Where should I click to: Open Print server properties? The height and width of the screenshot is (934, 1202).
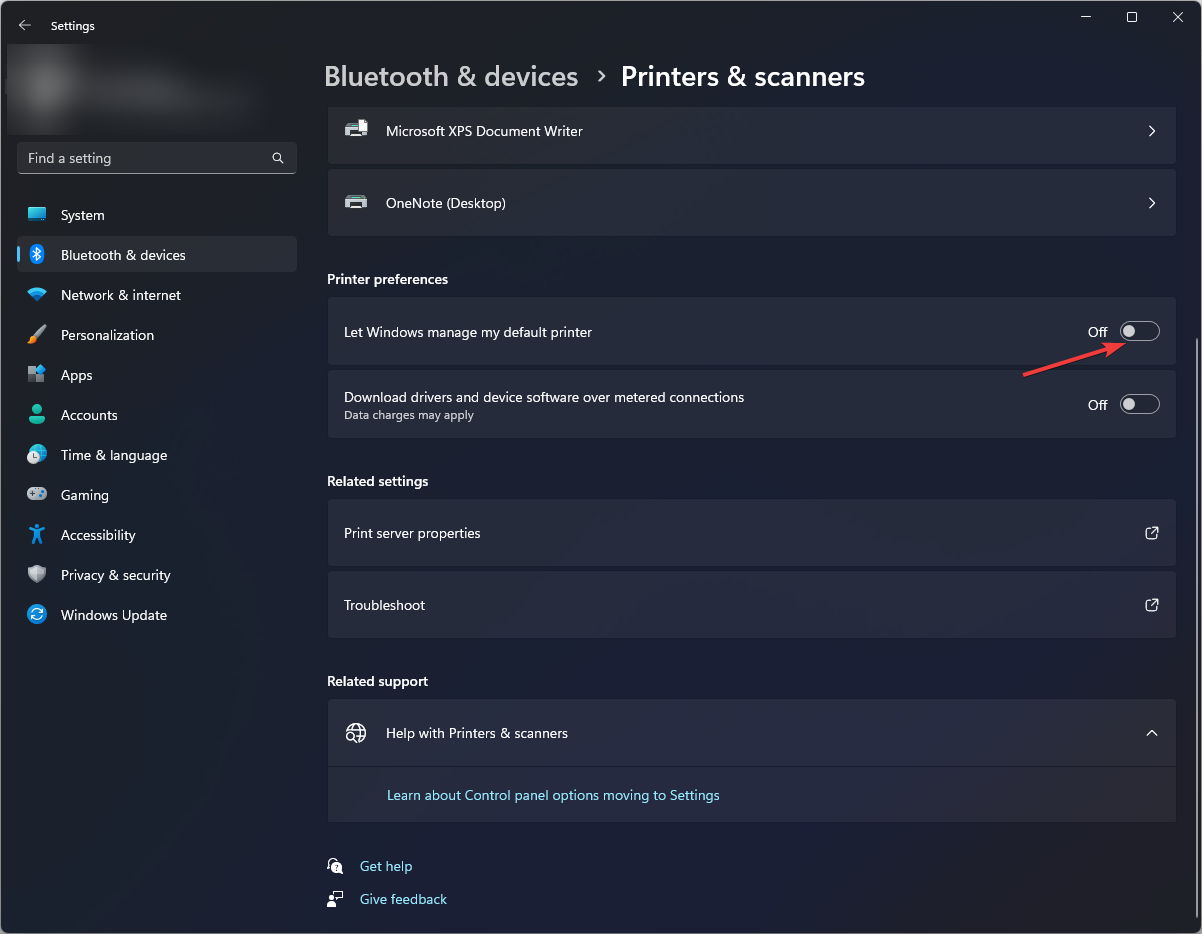coord(751,533)
